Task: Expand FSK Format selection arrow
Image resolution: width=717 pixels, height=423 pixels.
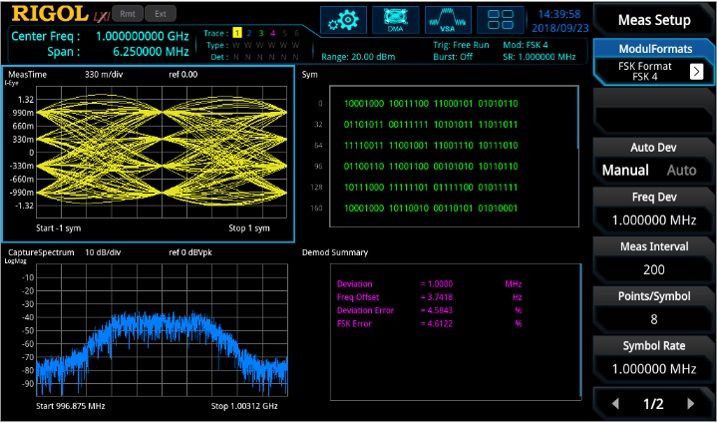Action: pyautogui.click(x=696, y=72)
